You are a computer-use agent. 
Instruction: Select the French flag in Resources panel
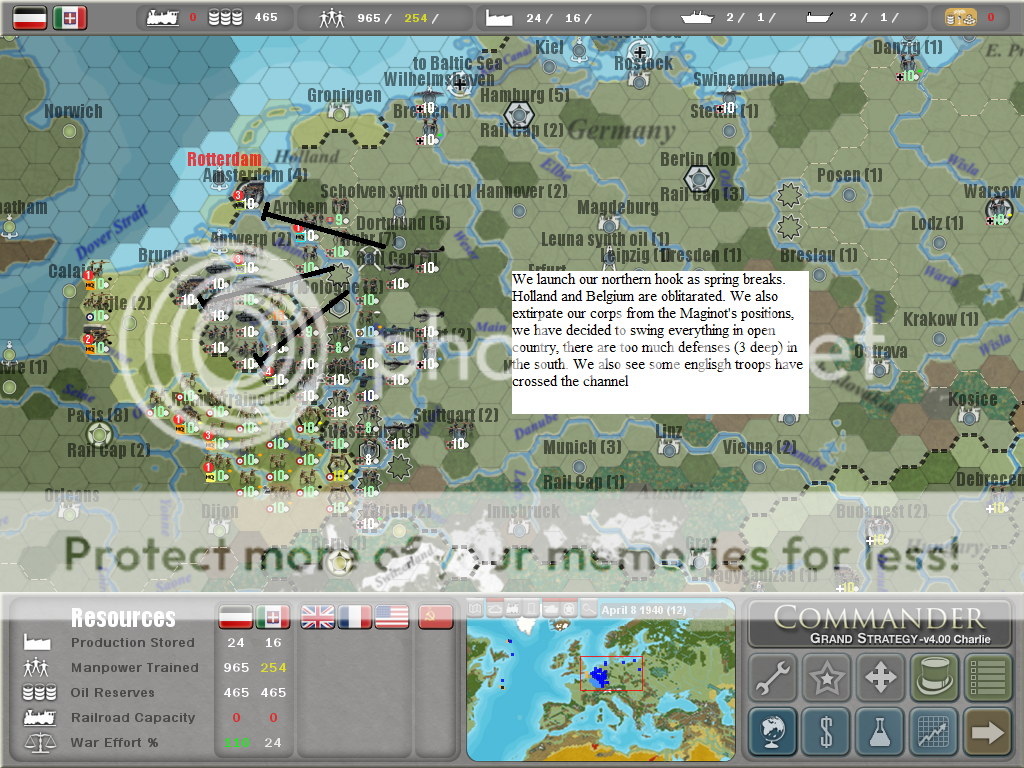[355, 617]
